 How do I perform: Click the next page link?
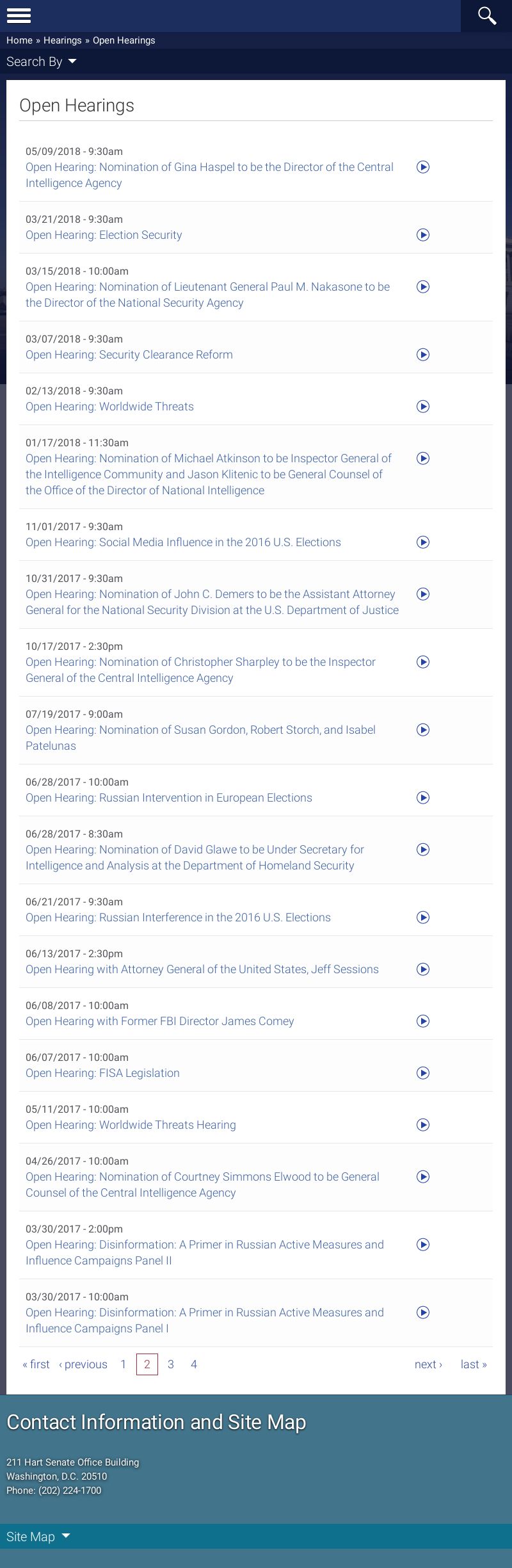tap(428, 1364)
